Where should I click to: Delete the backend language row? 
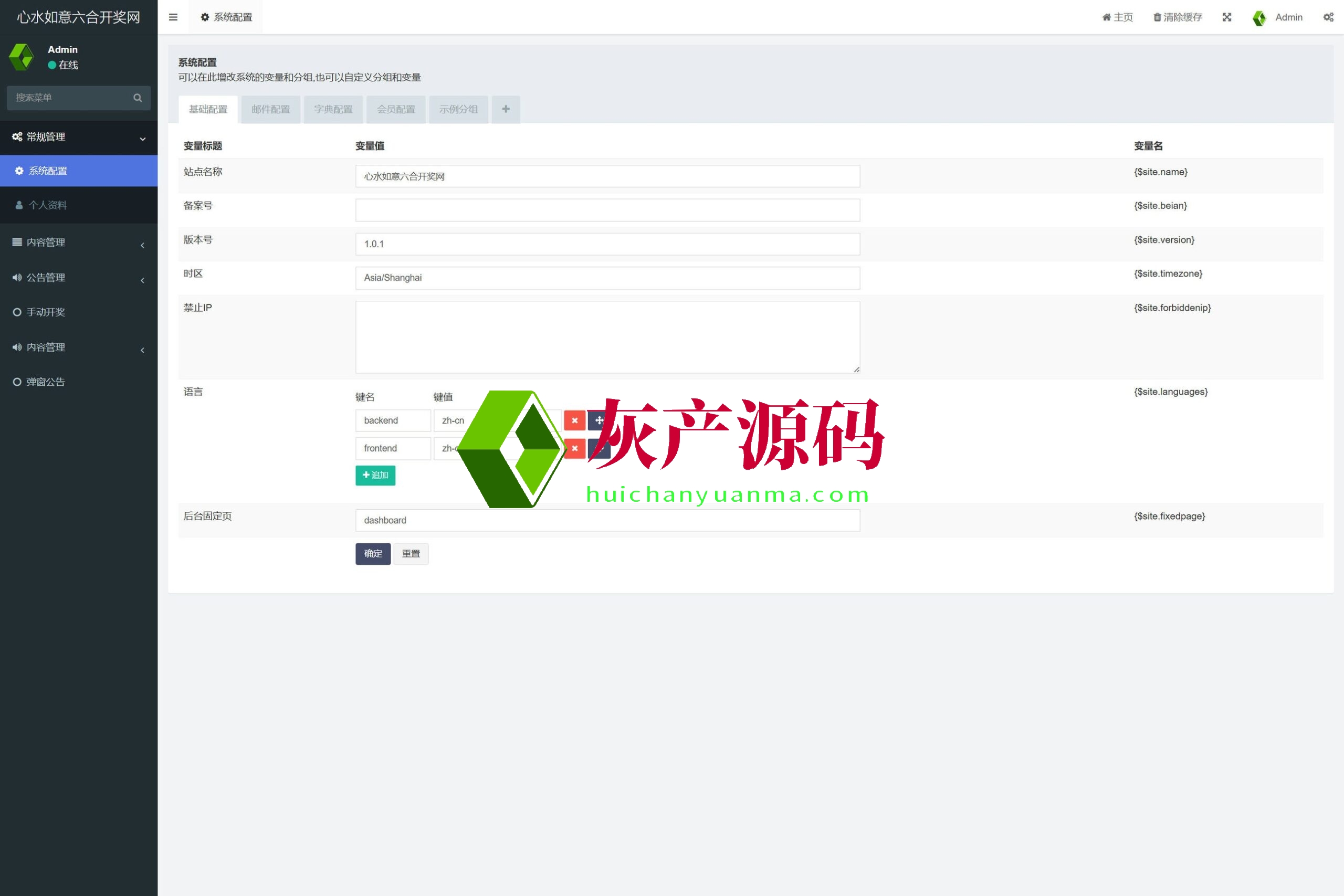pos(574,420)
